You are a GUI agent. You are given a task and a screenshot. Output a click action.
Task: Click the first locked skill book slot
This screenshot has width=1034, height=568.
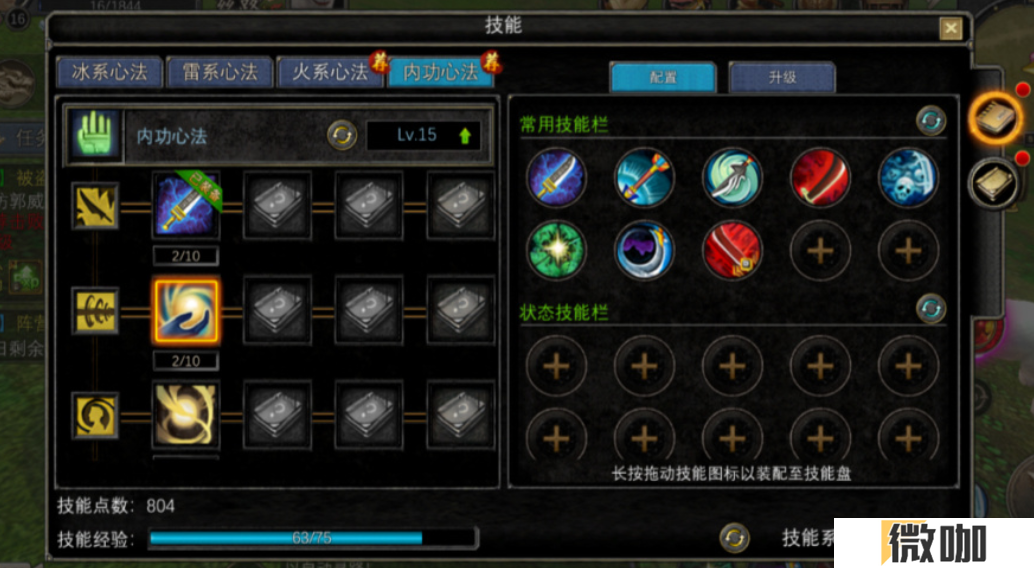tap(277, 206)
